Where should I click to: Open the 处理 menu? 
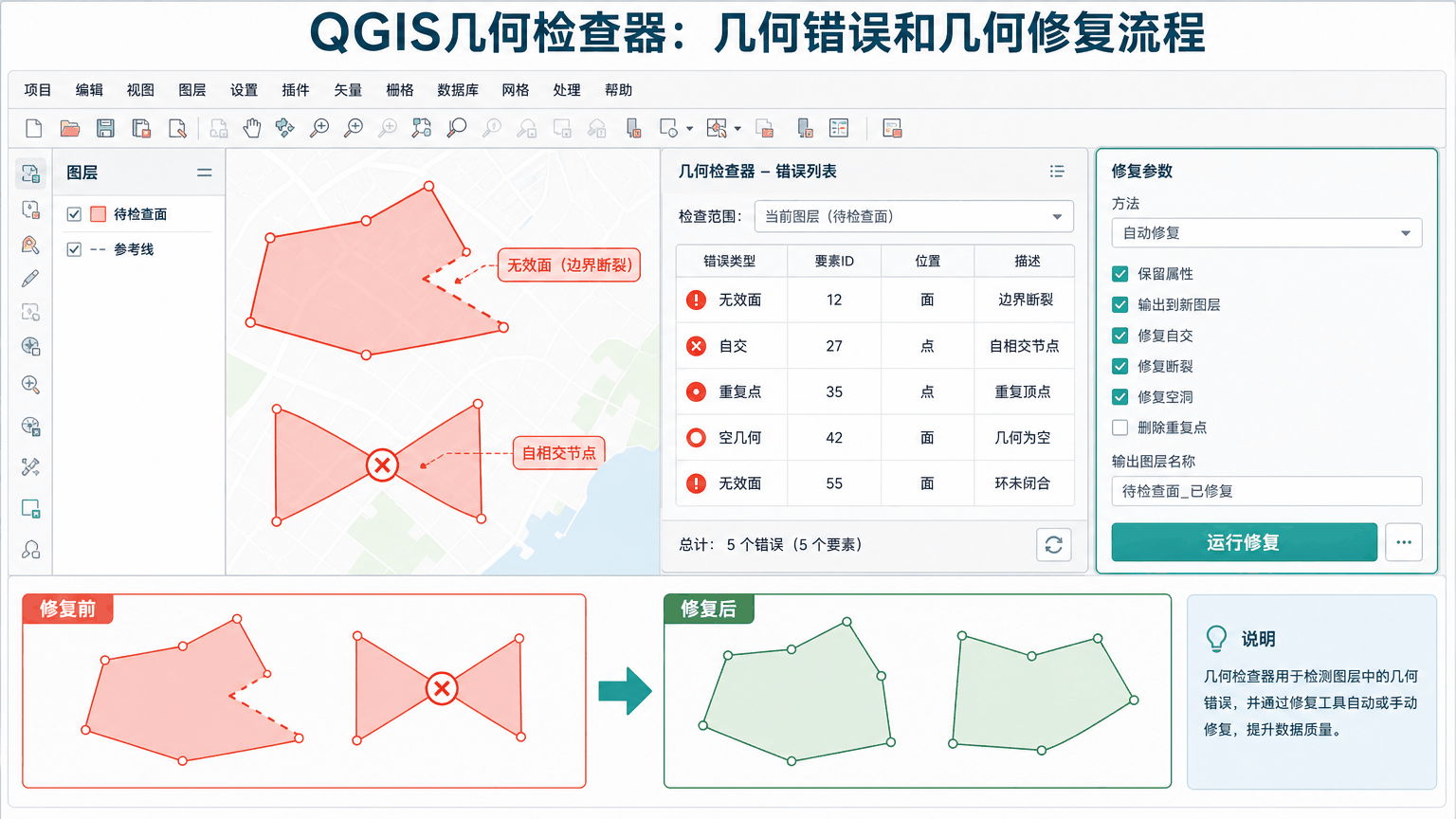point(567,90)
